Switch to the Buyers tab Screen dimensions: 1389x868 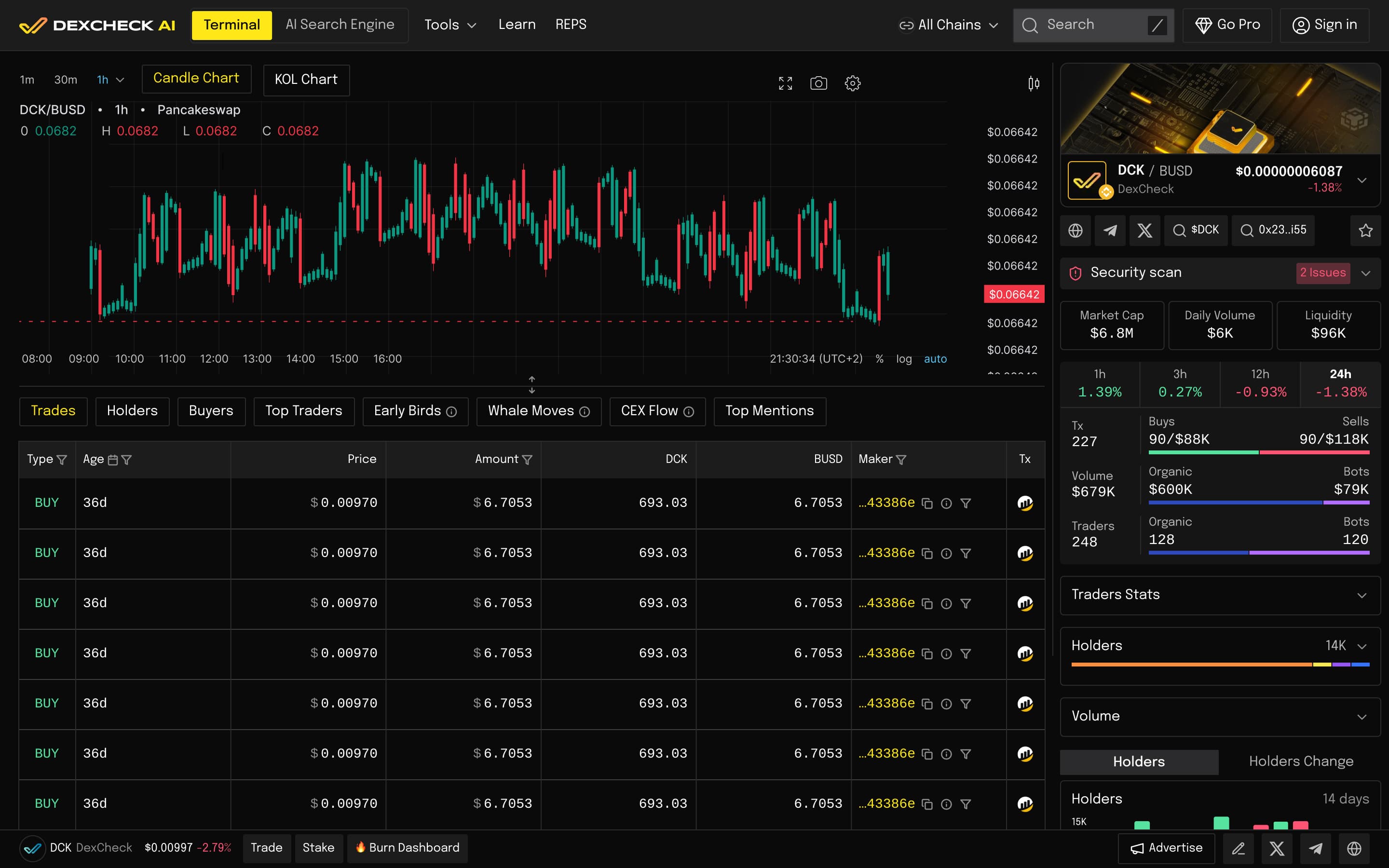click(211, 411)
